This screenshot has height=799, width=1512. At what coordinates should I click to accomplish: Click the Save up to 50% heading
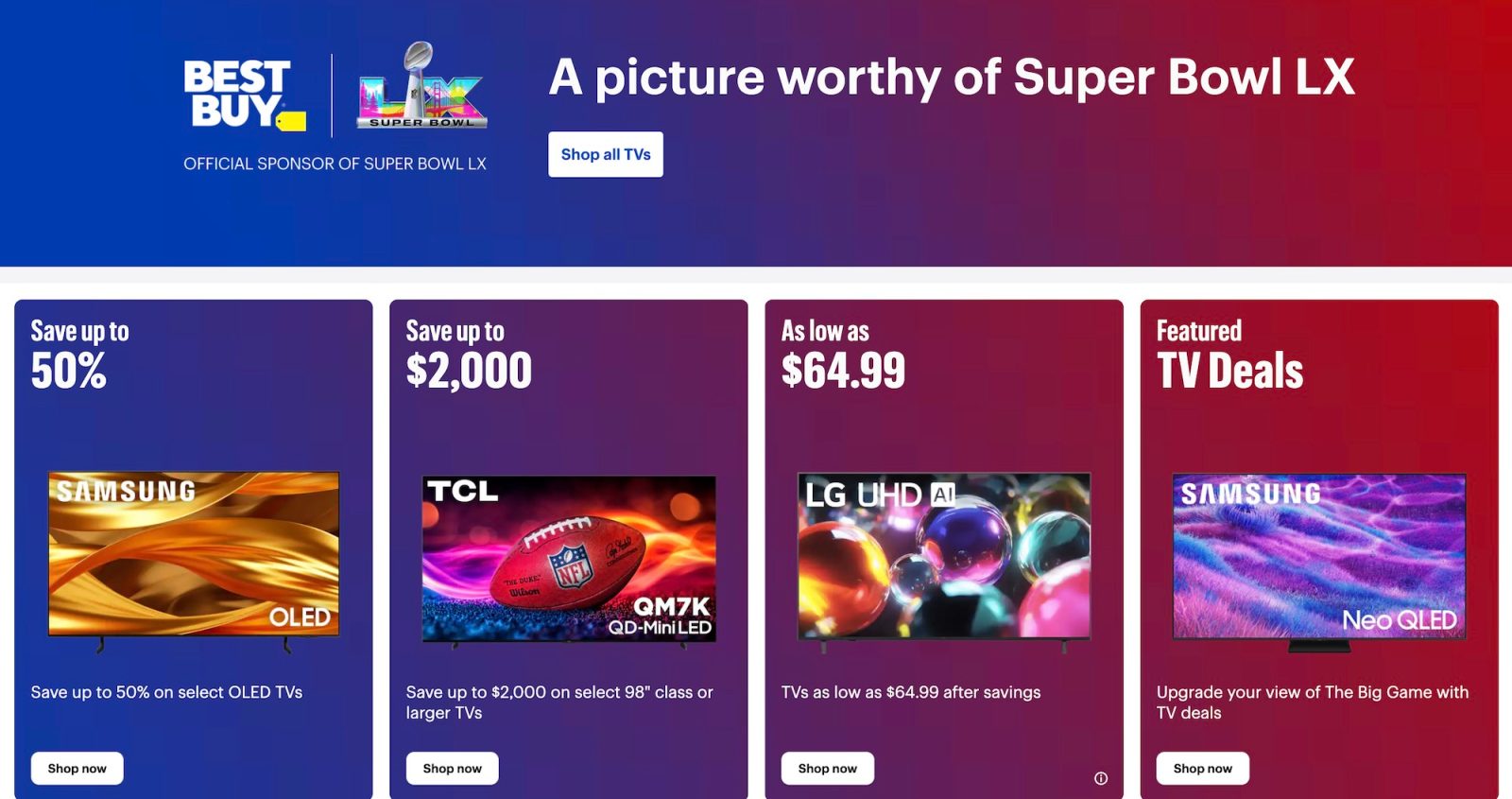pyautogui.click(x=80, y=352)
